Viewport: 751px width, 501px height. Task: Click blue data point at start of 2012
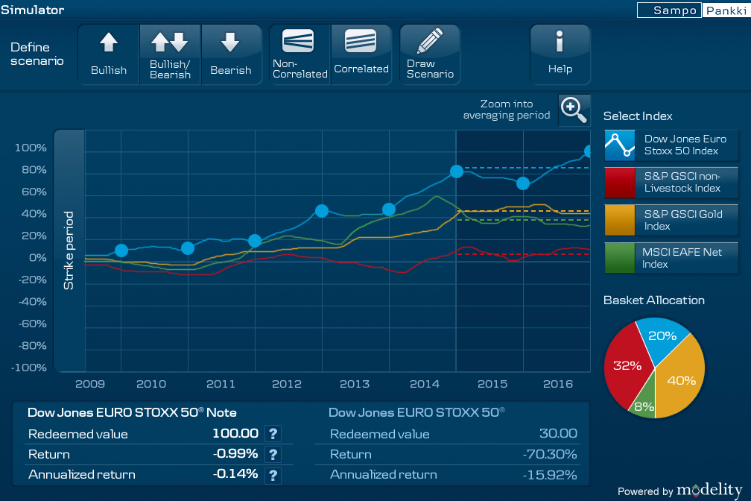click(x=255, y=240)
